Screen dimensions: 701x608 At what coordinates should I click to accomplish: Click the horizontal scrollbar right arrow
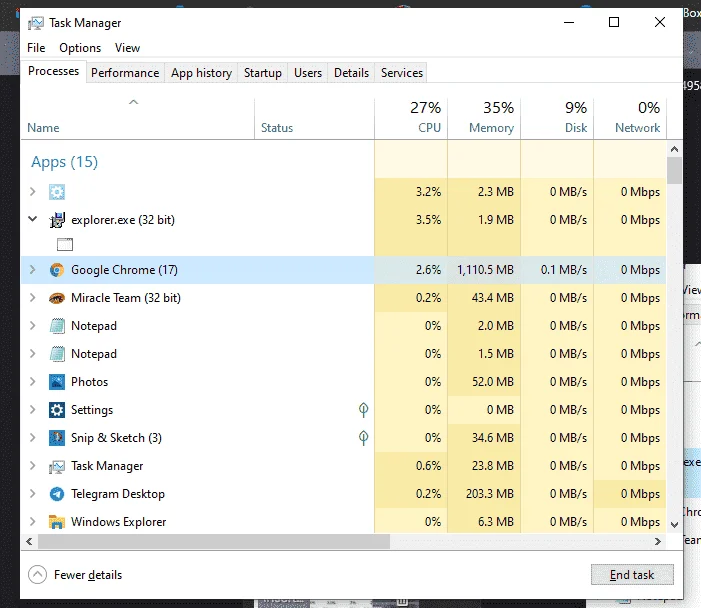(x=658, y=541)
